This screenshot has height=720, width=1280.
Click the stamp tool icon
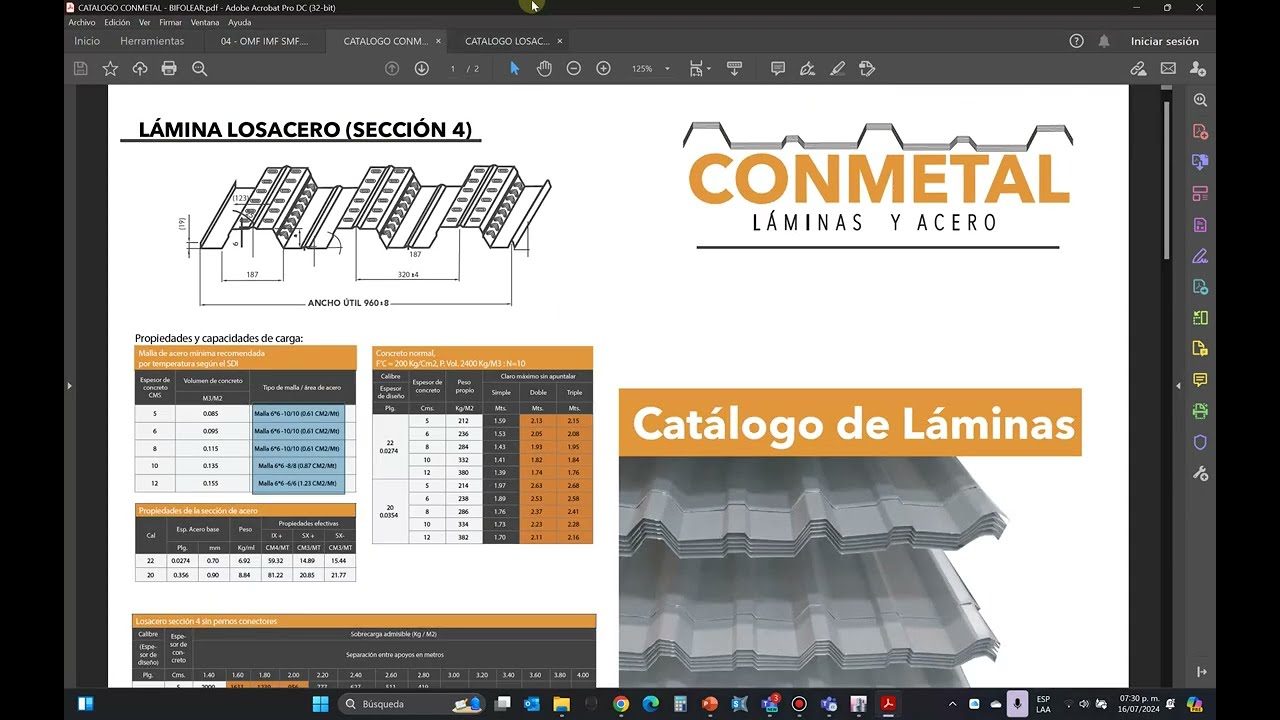[x=867, y=68]
